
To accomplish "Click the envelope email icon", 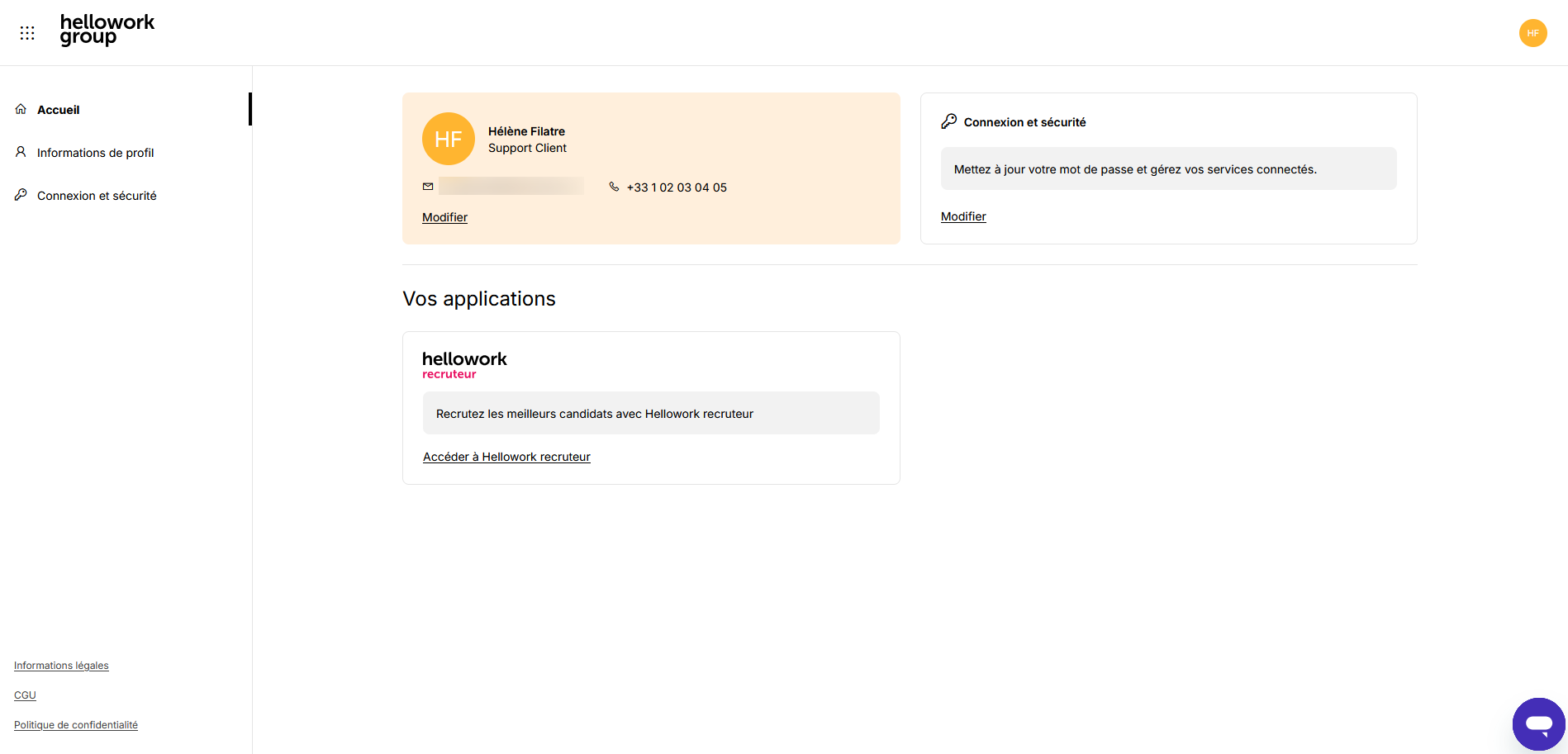I will 428,187.
